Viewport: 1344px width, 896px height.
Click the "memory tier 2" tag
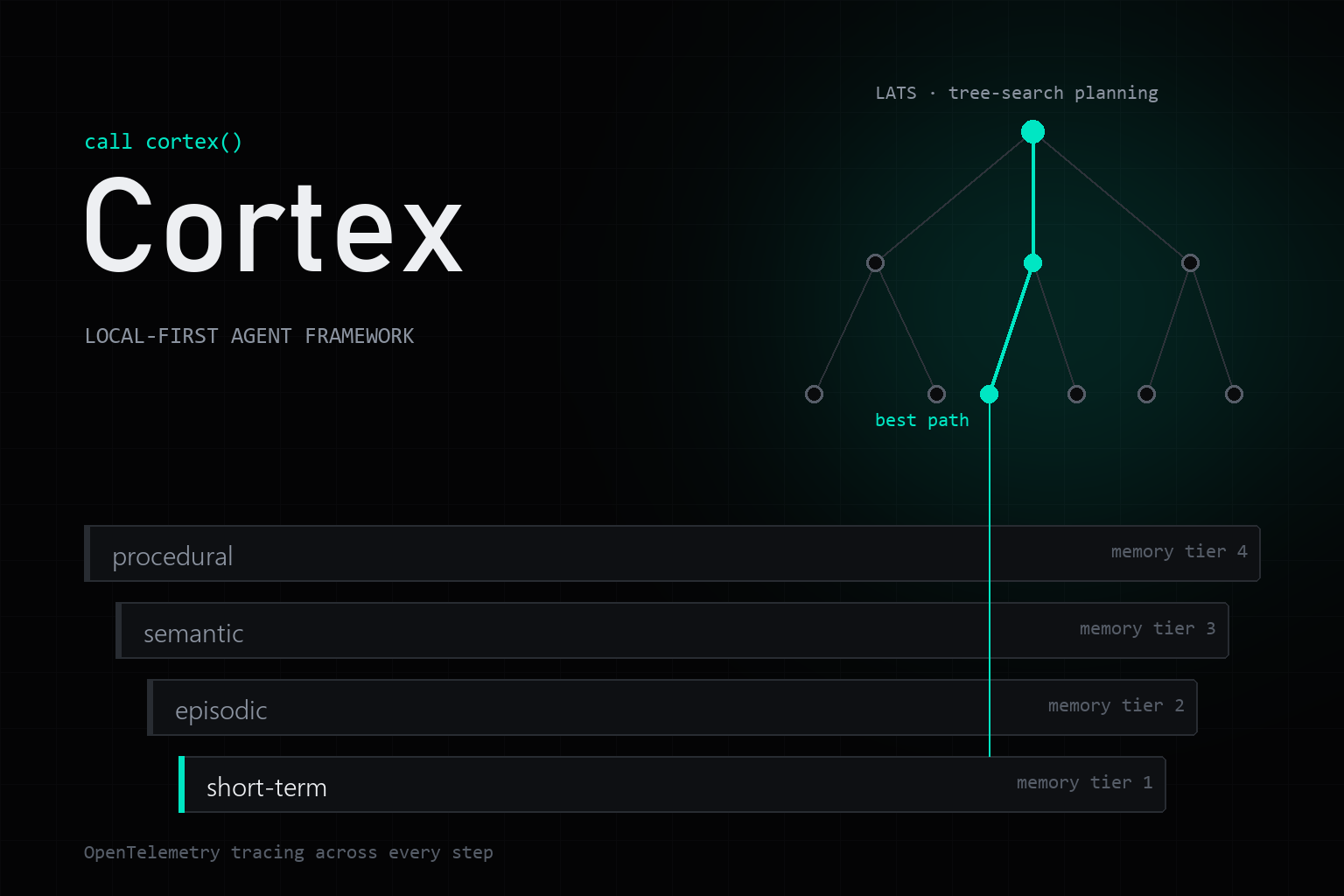click(x=1116, y=705)
